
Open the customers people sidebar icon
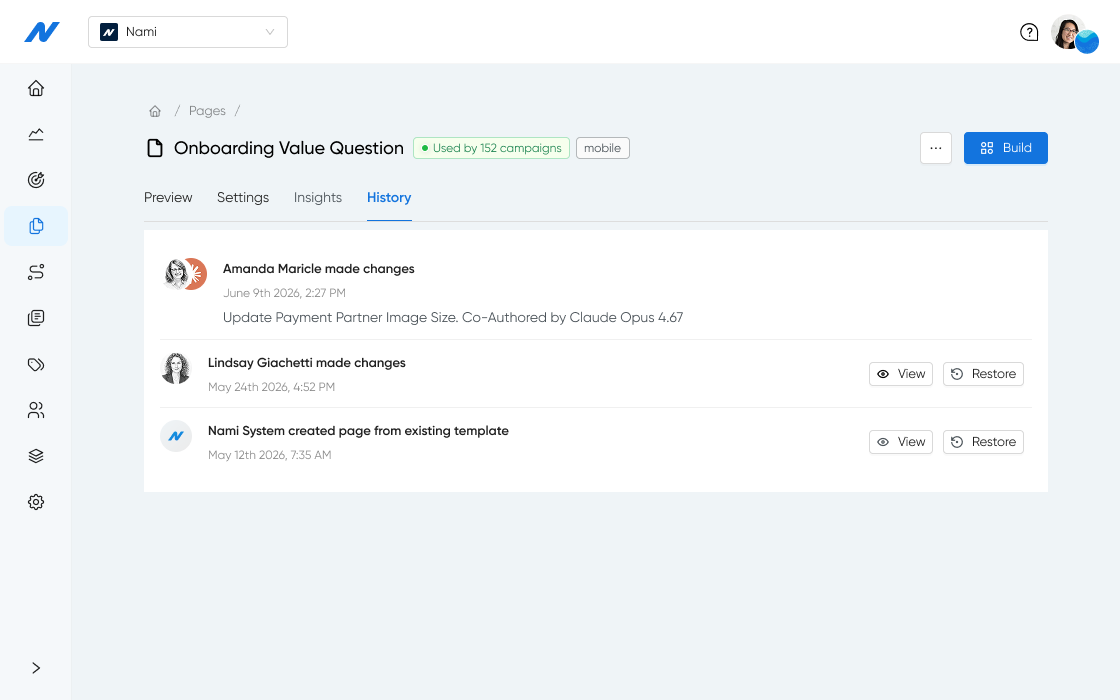pyautogui.click(x=36, y=410)
